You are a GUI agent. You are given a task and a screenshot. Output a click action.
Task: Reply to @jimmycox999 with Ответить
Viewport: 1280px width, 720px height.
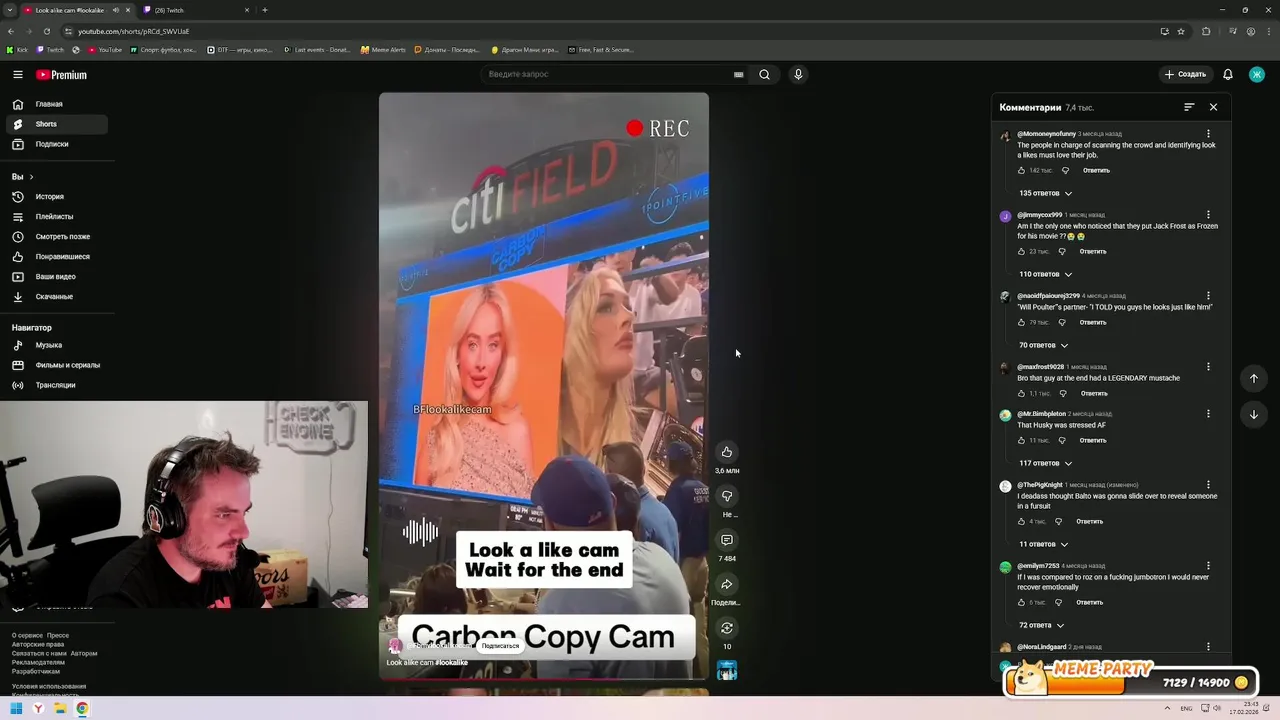coord(1092,252)
